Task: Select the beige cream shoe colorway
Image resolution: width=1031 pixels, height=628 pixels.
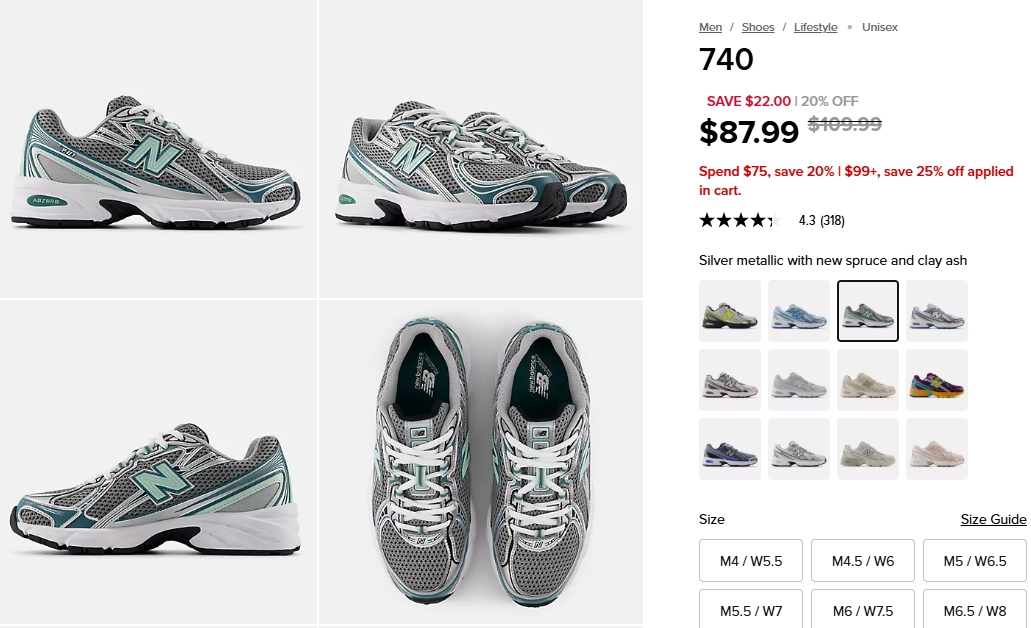Action: [x=868, y=380]
